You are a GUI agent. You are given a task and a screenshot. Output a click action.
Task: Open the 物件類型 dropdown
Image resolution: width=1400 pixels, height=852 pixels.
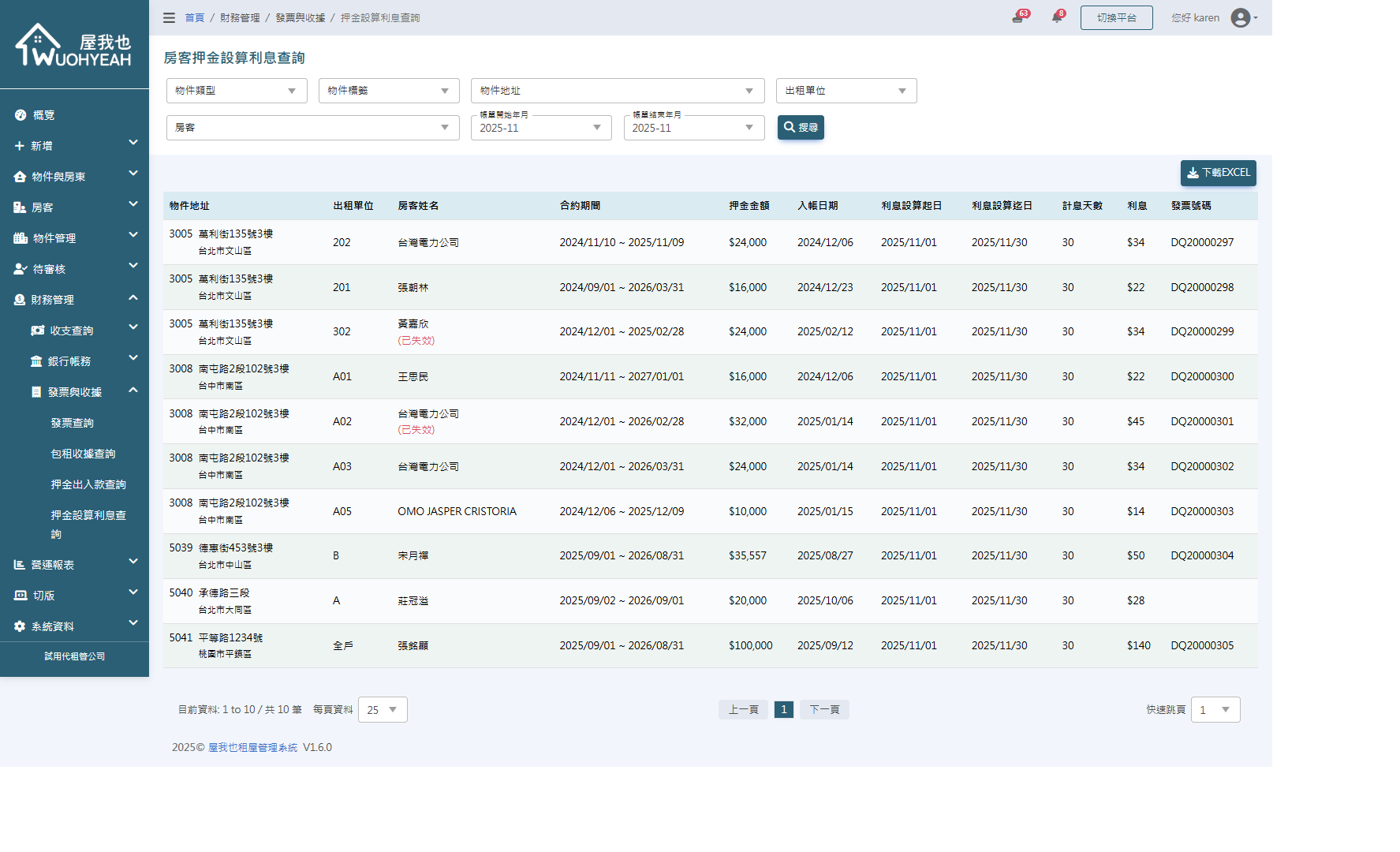coord(236,91)
